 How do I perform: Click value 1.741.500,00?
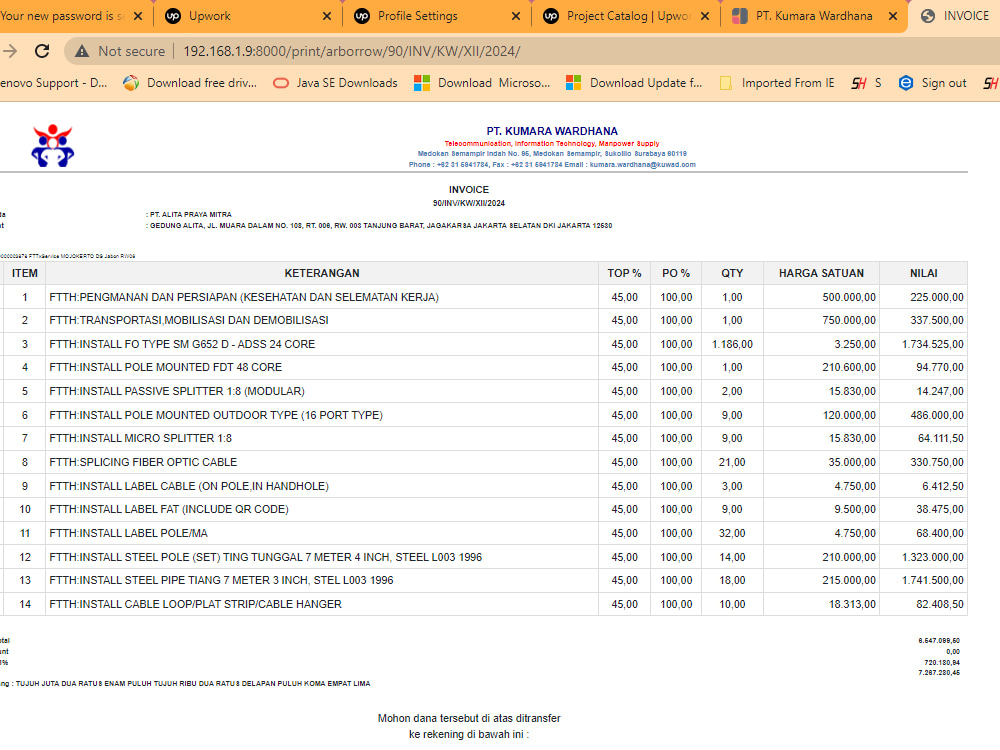932,580
